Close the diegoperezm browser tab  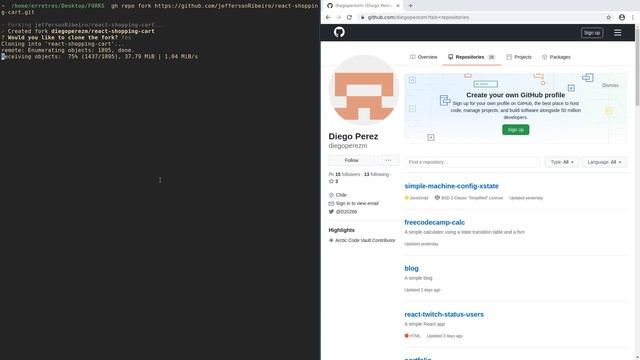[x=398, y=6]
